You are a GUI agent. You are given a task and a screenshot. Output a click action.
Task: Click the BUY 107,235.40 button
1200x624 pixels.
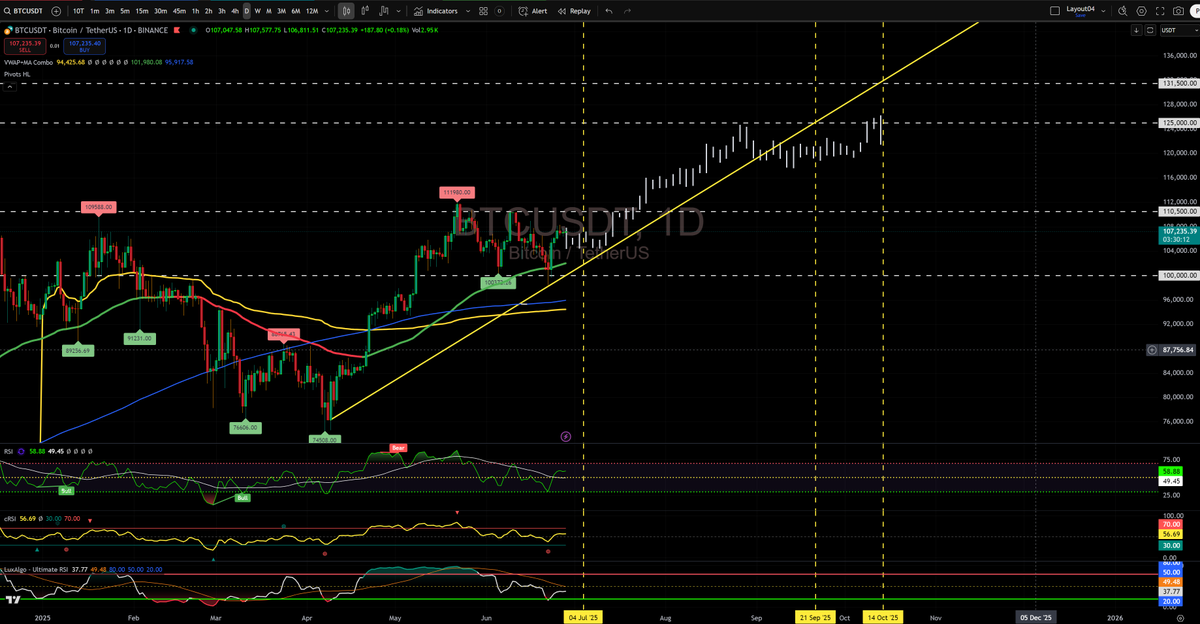coord(84,45)
